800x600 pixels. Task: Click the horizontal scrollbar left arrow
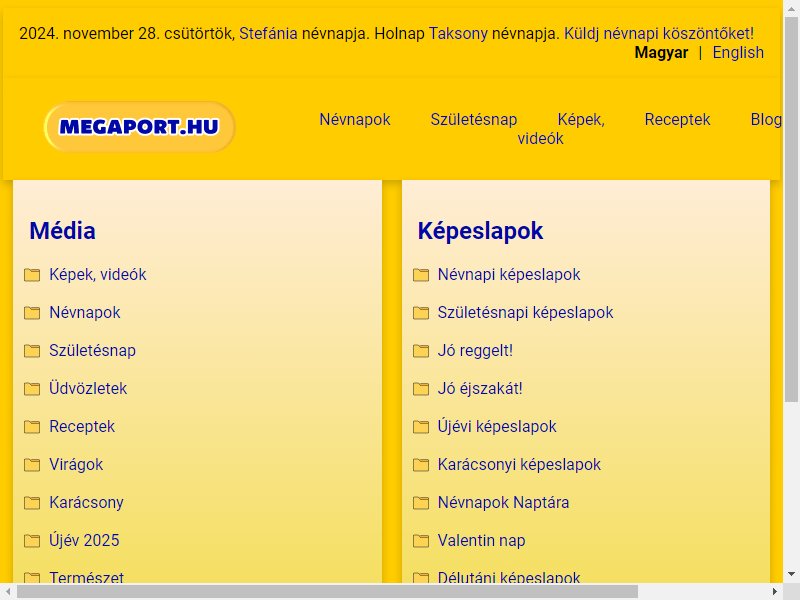coord(7,591)
